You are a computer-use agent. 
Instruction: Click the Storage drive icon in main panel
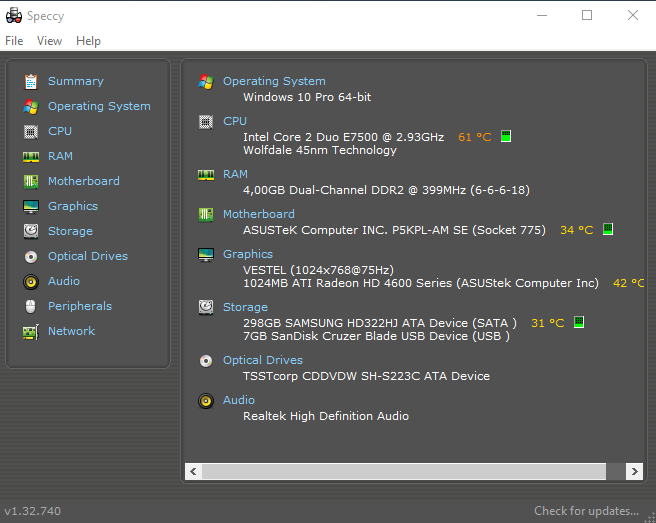tap(205, 308)
